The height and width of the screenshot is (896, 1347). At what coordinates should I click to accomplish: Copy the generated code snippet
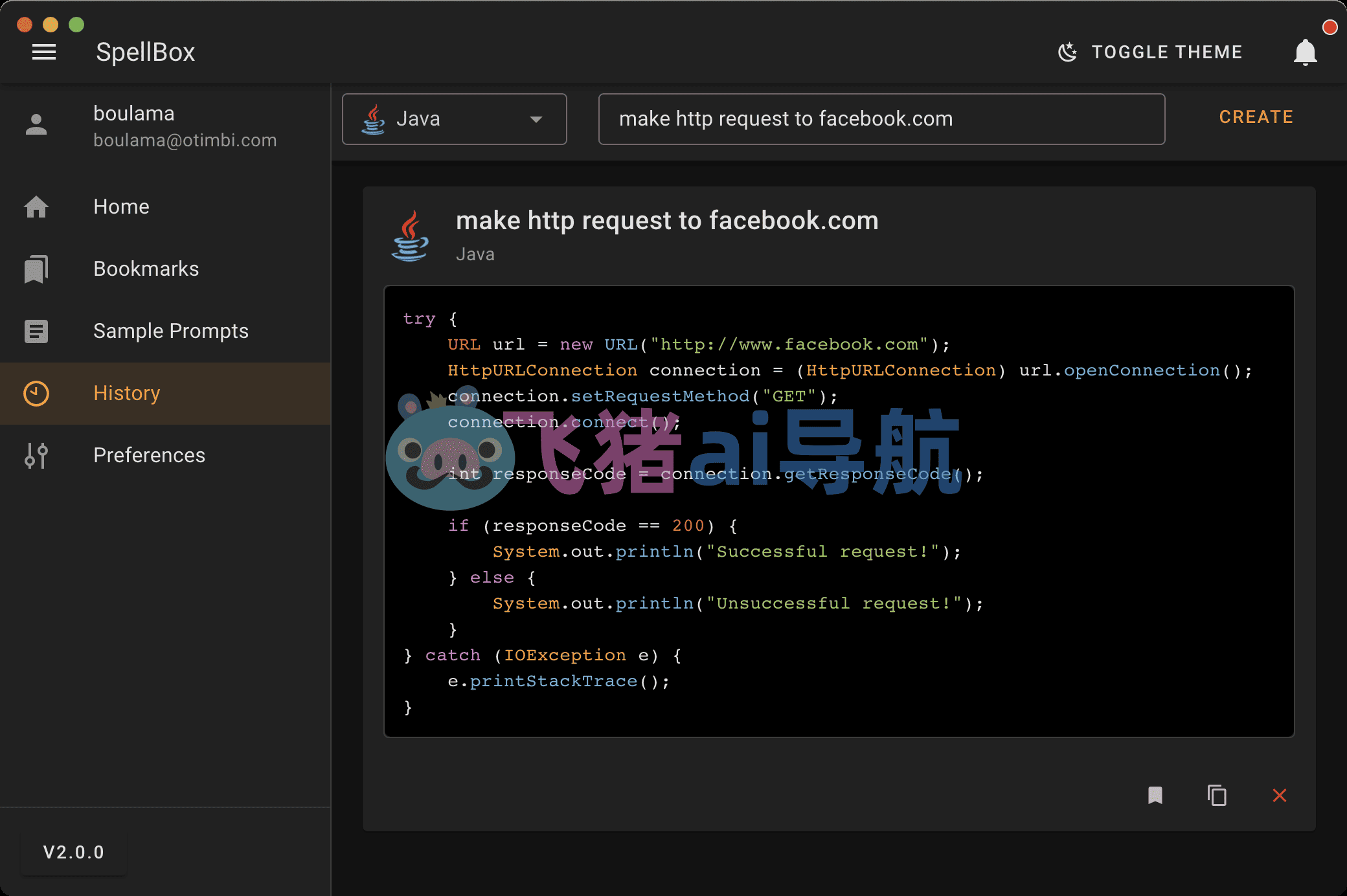click(x=1217, y=795)
